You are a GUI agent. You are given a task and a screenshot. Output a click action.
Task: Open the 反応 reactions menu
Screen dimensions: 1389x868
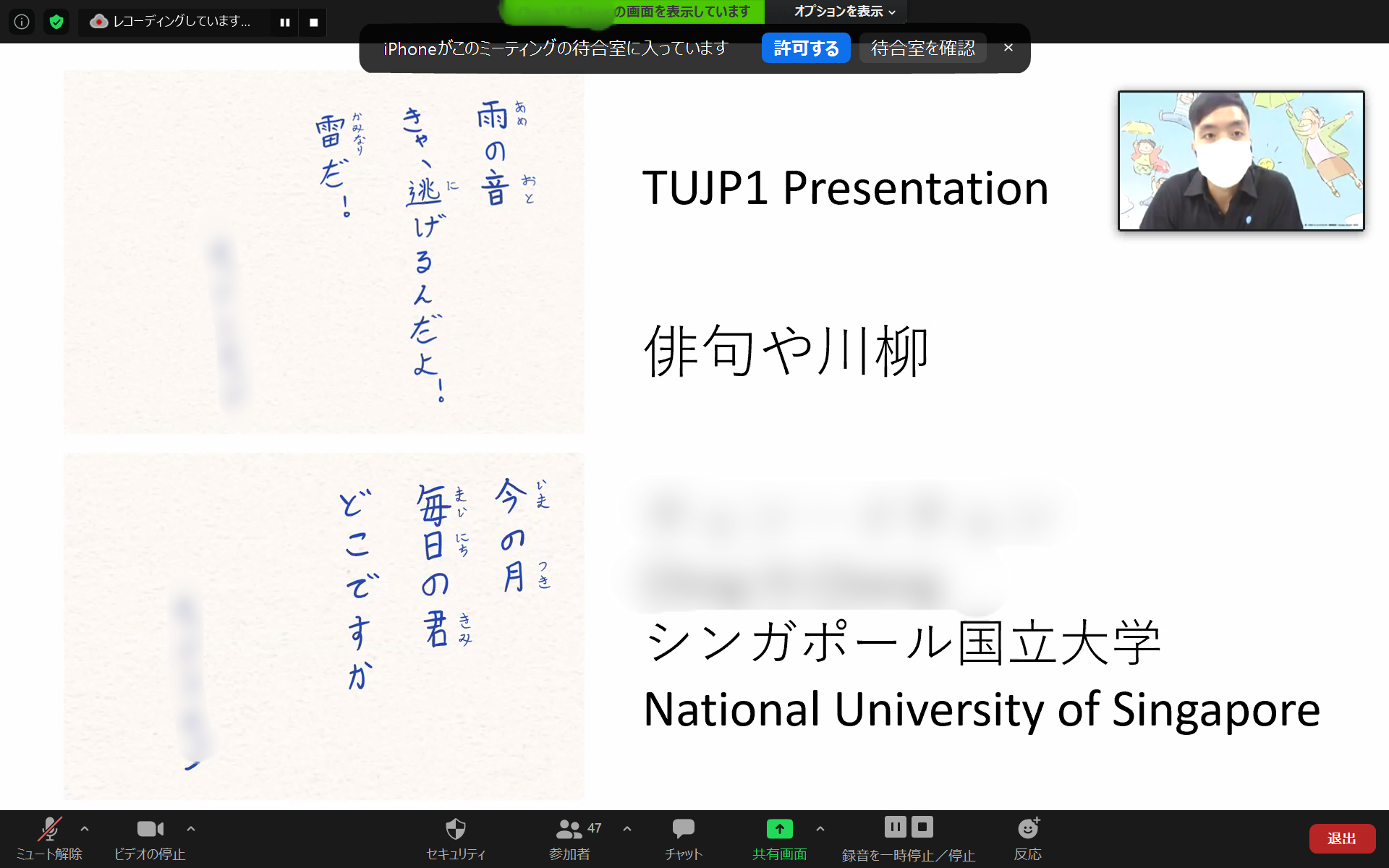pos(1028,838)
